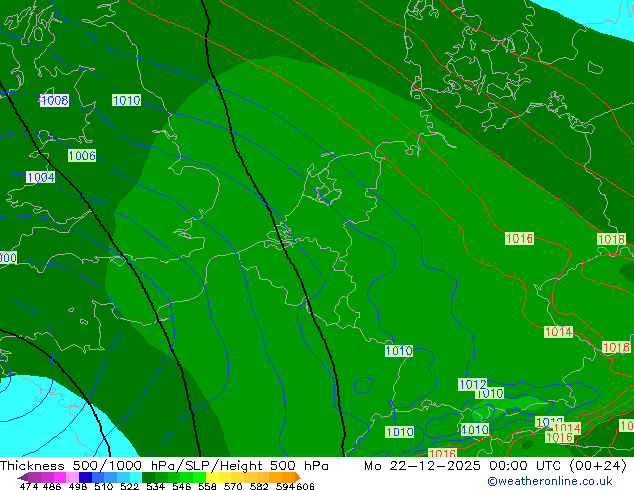The width and height of the screenshot is (634, 490).
Task: Click the map title 'Thickness 500/1000 hPa/SLP/Height 500 hPa'
Action: [x=164, y=466]
